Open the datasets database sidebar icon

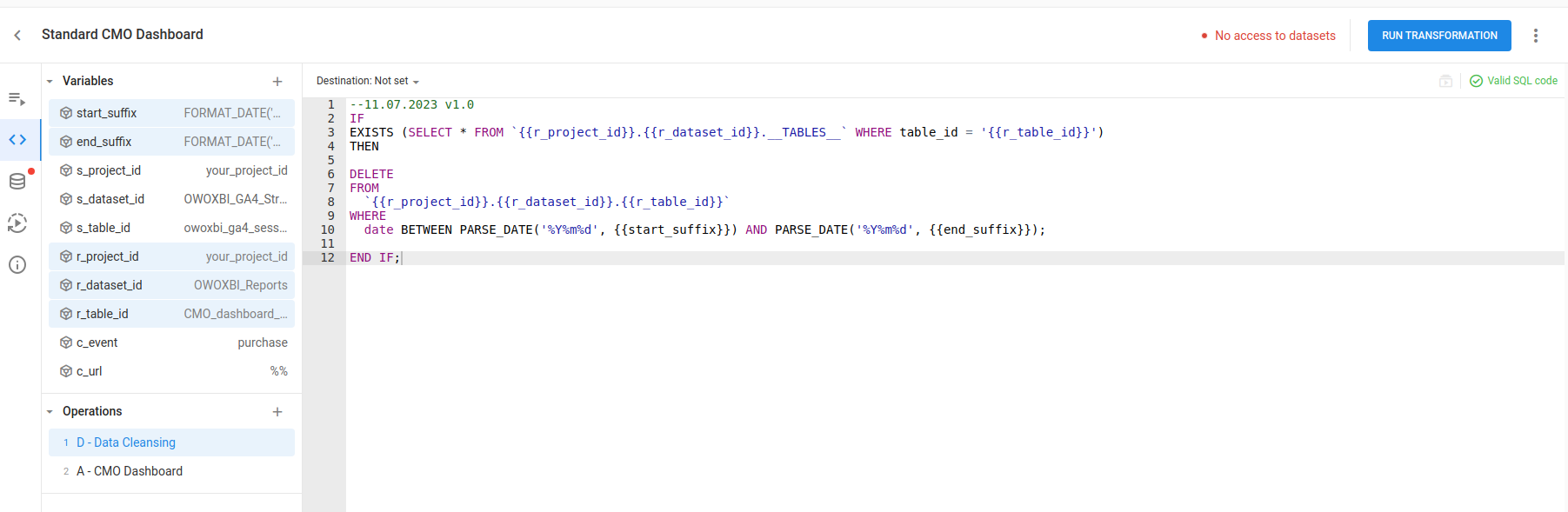17,181
